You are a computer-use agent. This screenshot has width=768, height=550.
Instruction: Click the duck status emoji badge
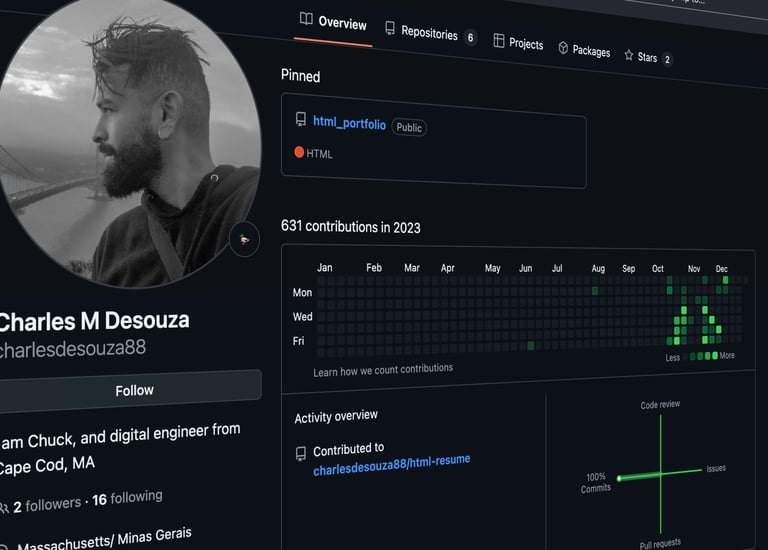(x=244, y=239)
